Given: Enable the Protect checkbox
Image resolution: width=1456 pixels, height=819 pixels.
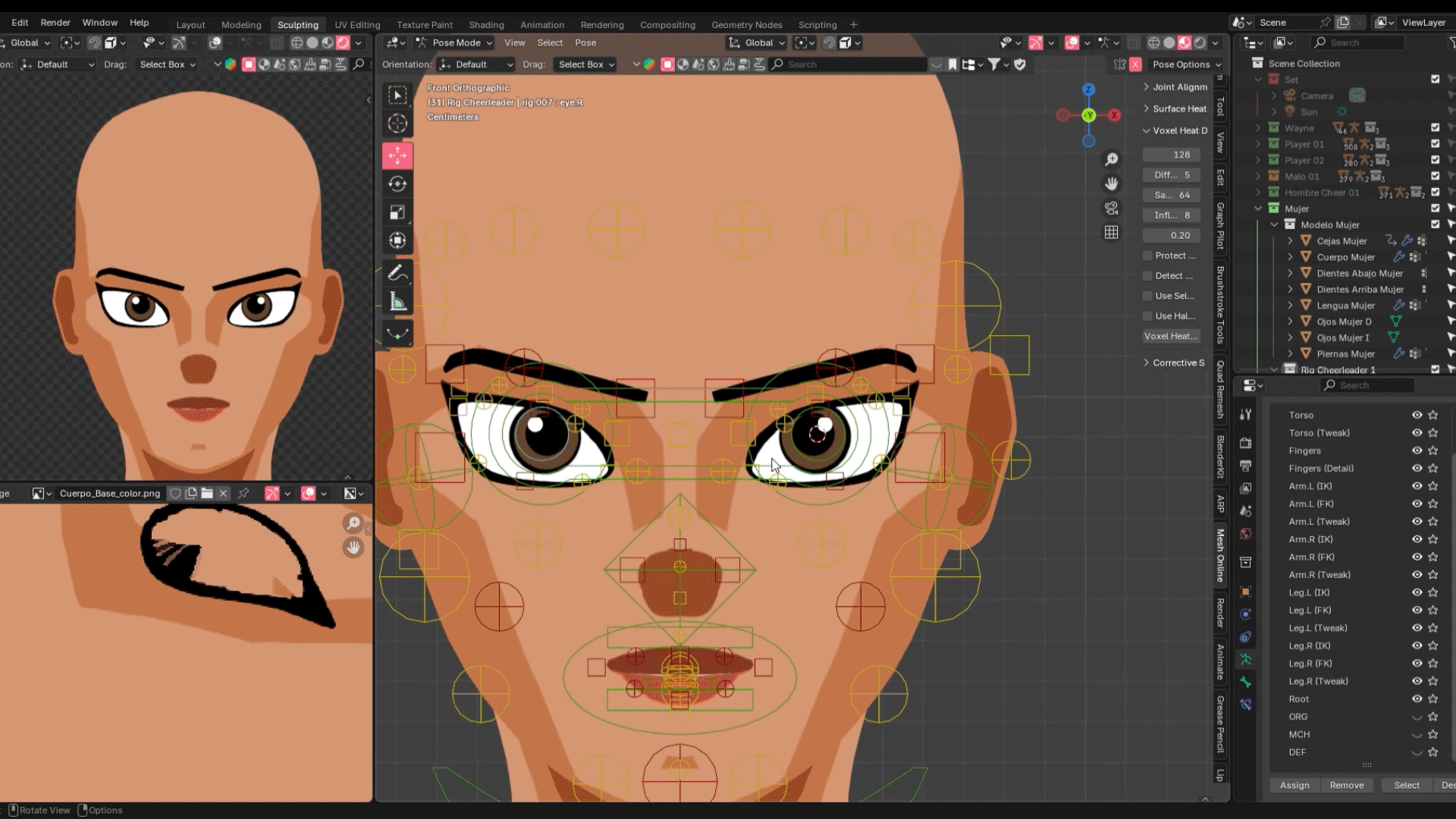Looking at the screenshot, I should [1148, 256].
